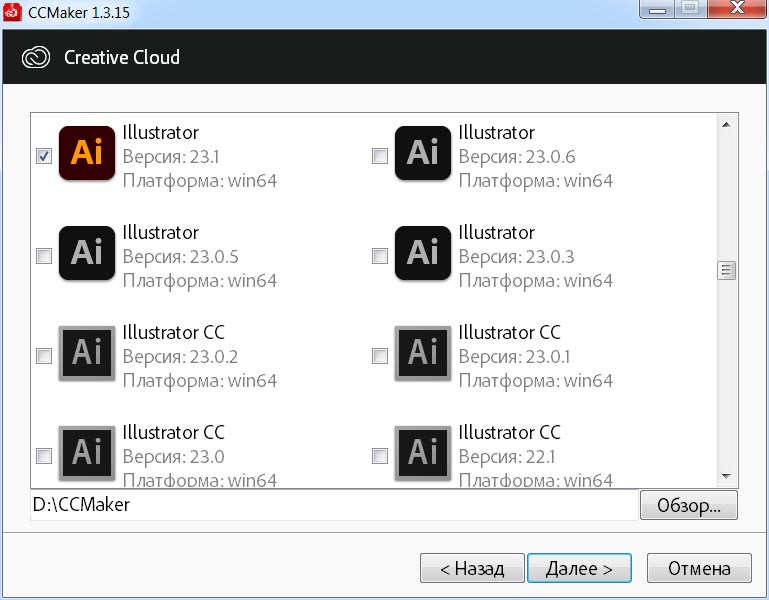
Task: Minimize the CCMaker window
Action: (657, 8)
